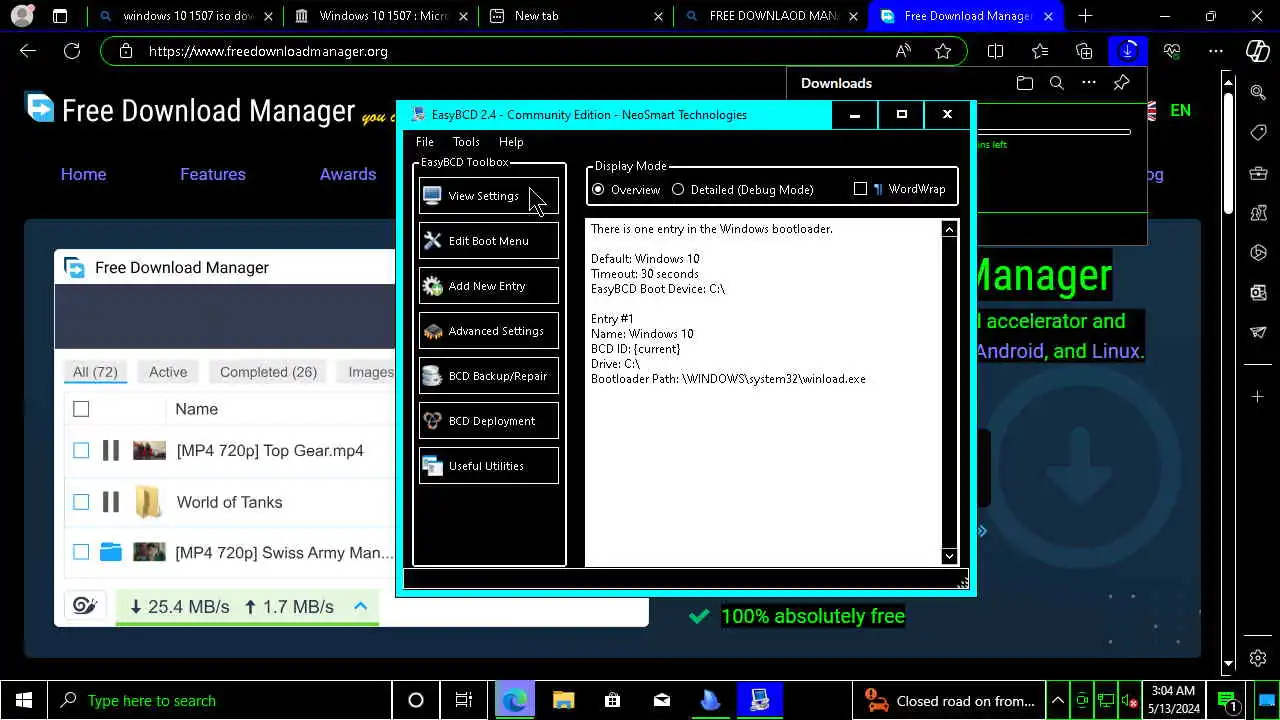Click Add New Entry in EasyBCD

click(488, 286)
